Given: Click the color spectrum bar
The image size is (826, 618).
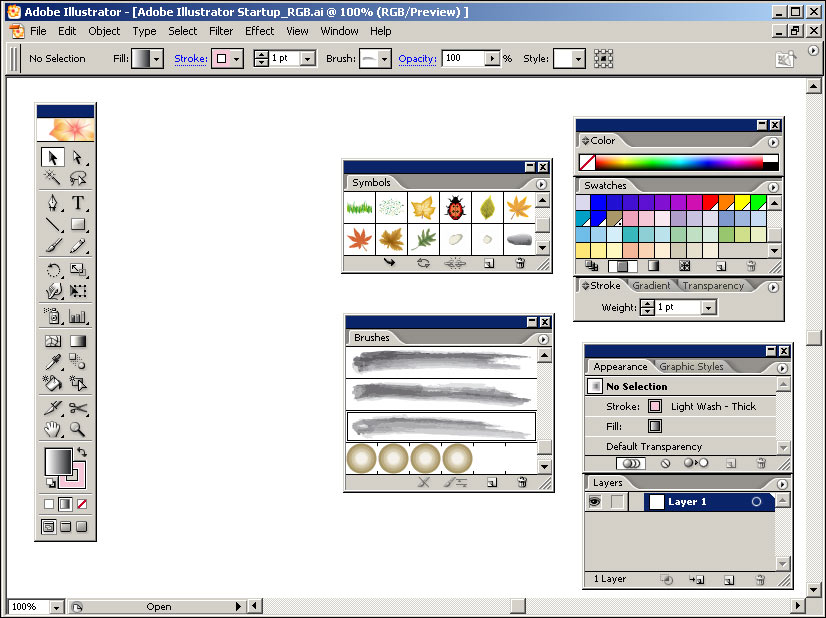Looking at the screenshot, I should [x=679, y=162].
